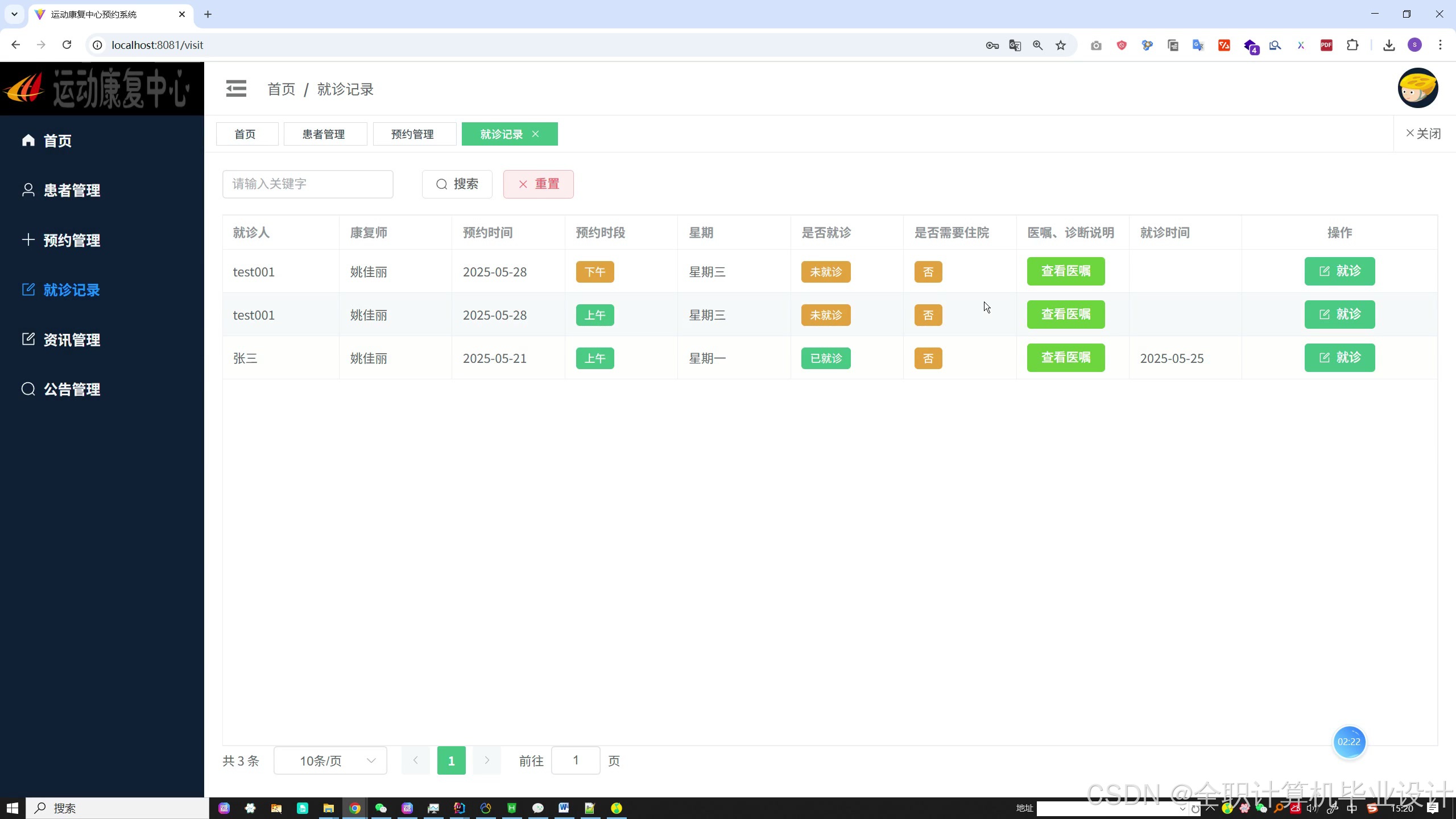
Task: Open 首页 in sidebar navigation
Action: click(57, 140)
